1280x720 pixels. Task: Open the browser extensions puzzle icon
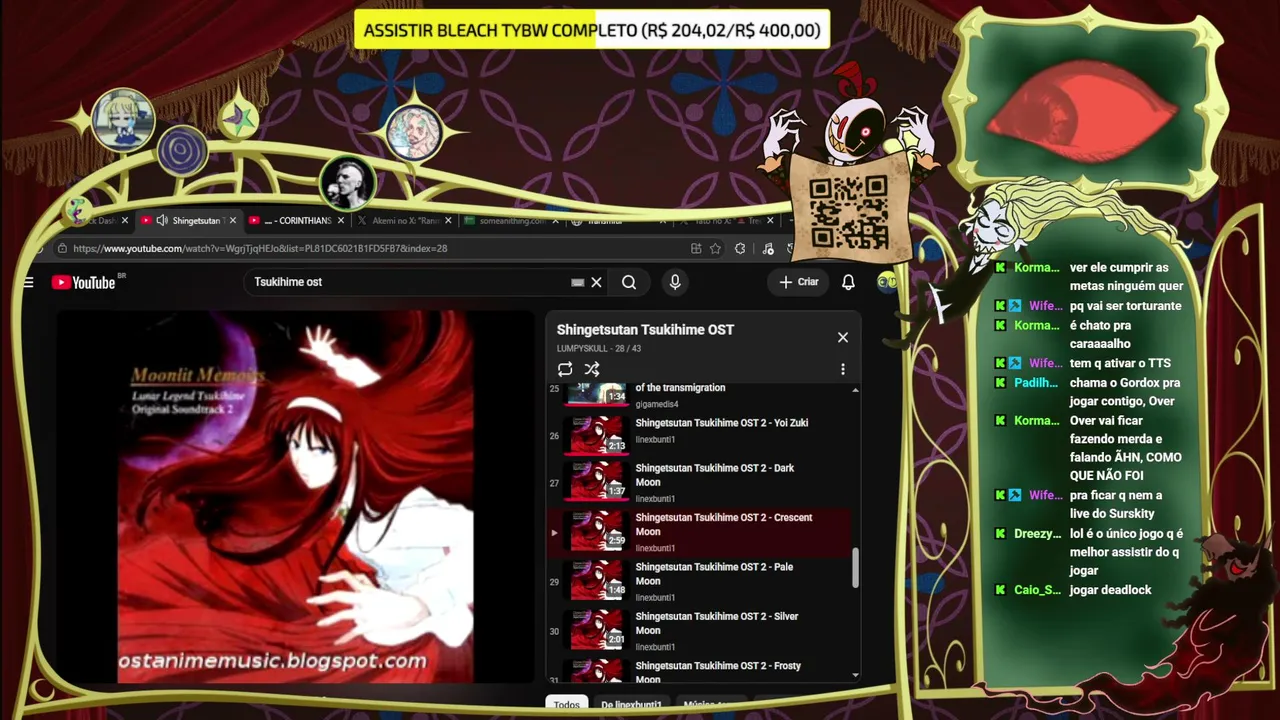(x=740, y=248)
